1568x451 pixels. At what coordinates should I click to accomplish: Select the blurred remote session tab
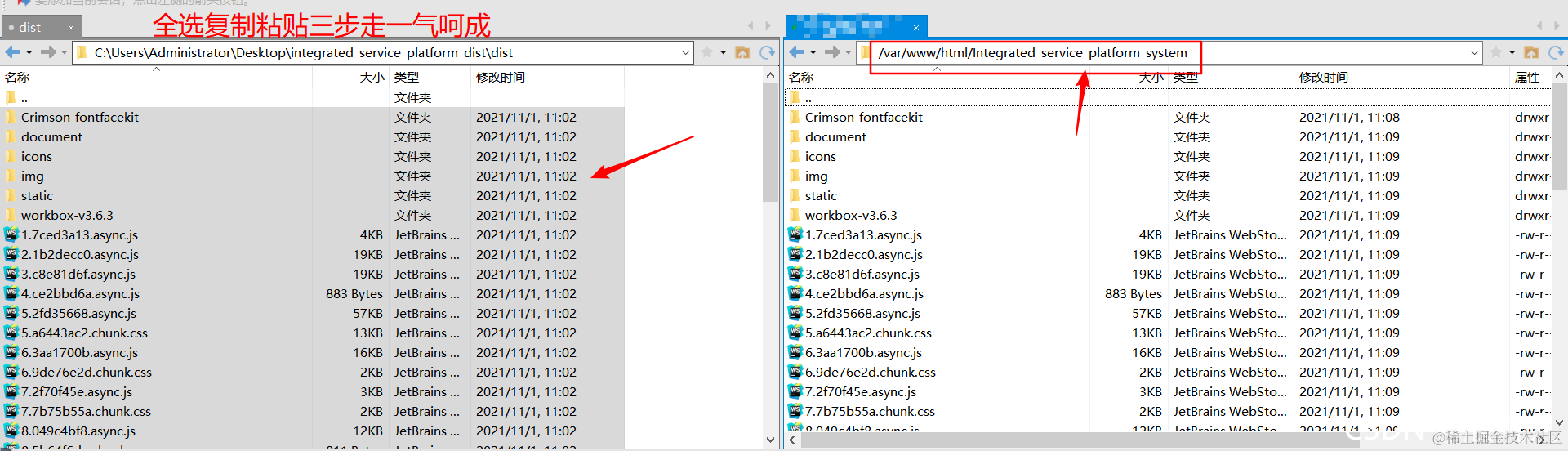pos(856,27)
